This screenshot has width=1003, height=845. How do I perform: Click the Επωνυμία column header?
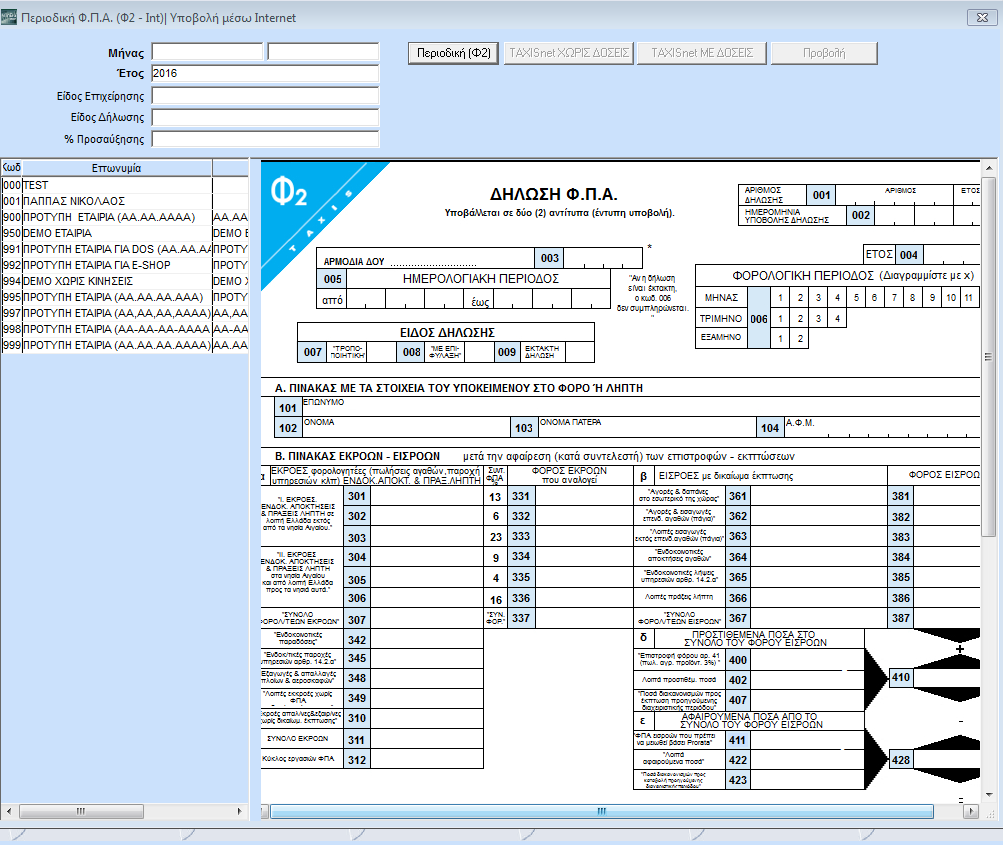pos(116,168)
